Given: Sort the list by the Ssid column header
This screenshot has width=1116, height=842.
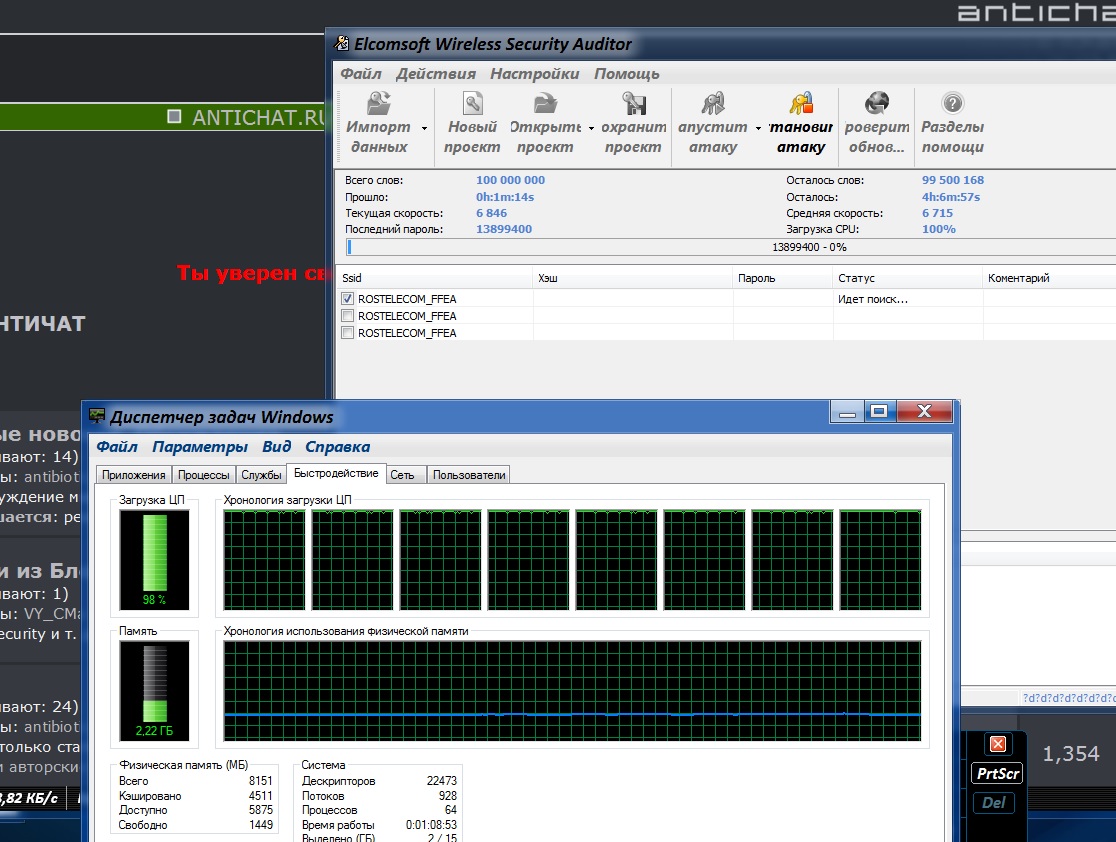Looking at the screenshot, I should pyautogui.click(x=434, y=278).
